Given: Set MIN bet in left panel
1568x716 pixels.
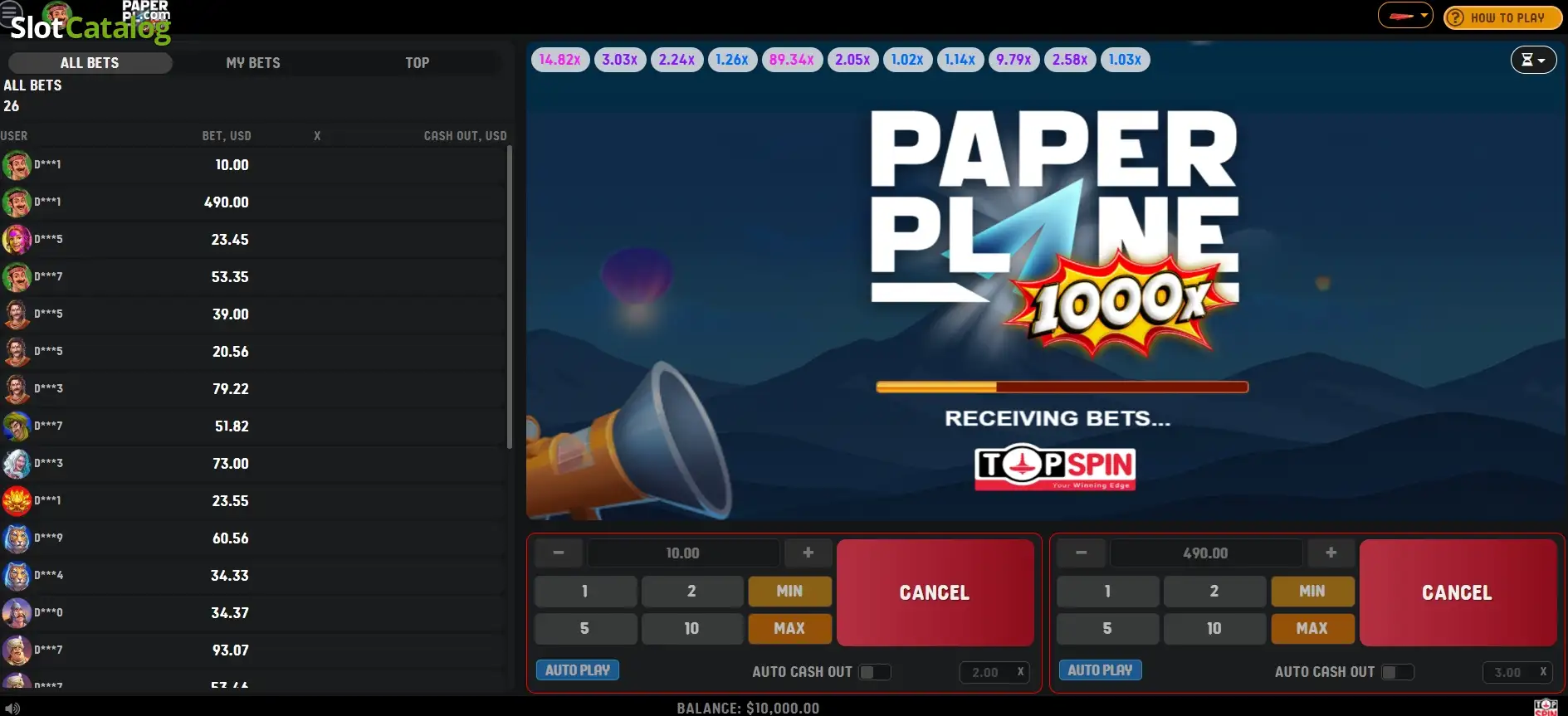Looking at the screenshot, I should (x=789, y=592).
